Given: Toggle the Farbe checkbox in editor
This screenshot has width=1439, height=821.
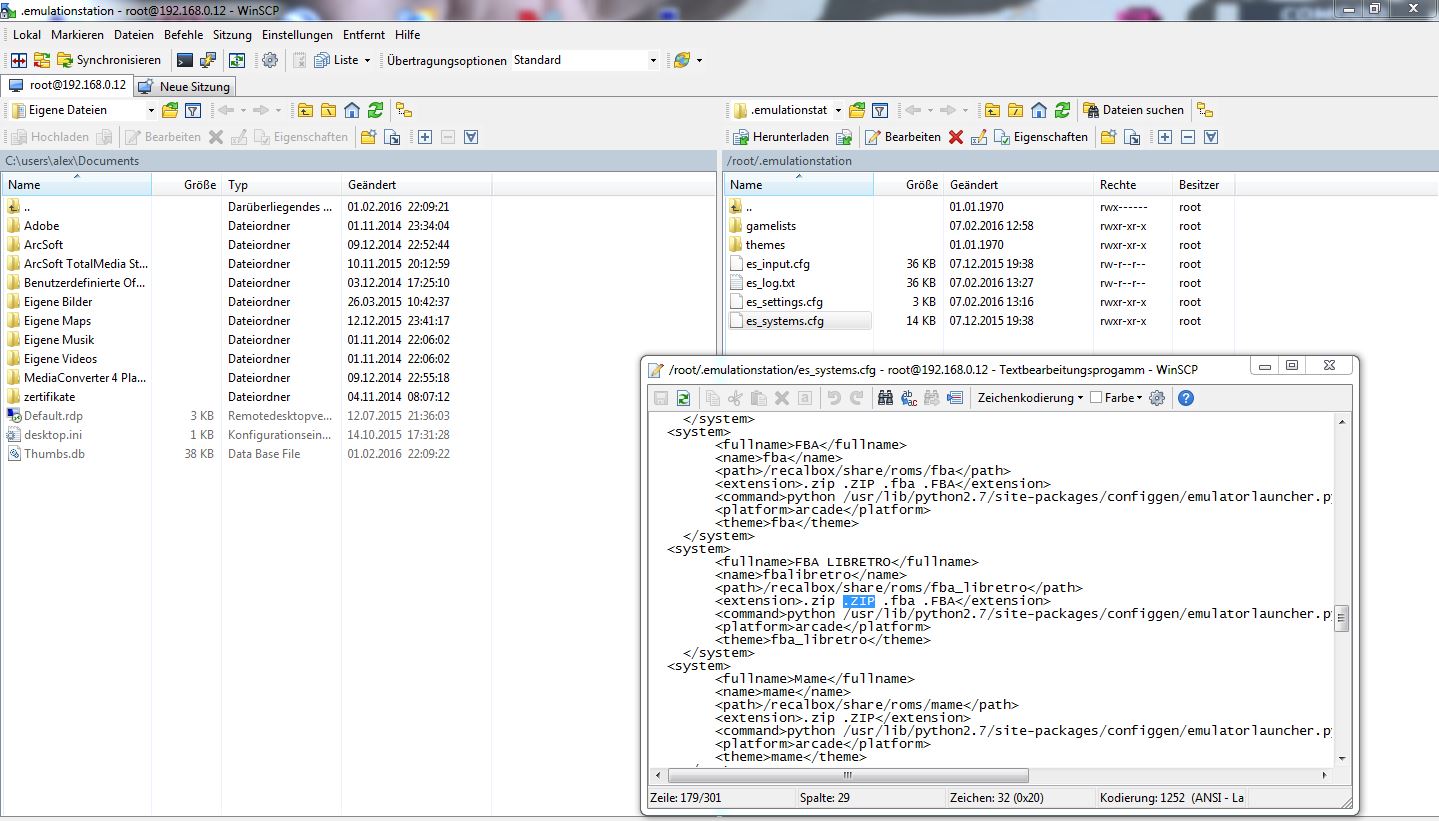Looking at the screenshot, I should click(x=1096, y=398).
